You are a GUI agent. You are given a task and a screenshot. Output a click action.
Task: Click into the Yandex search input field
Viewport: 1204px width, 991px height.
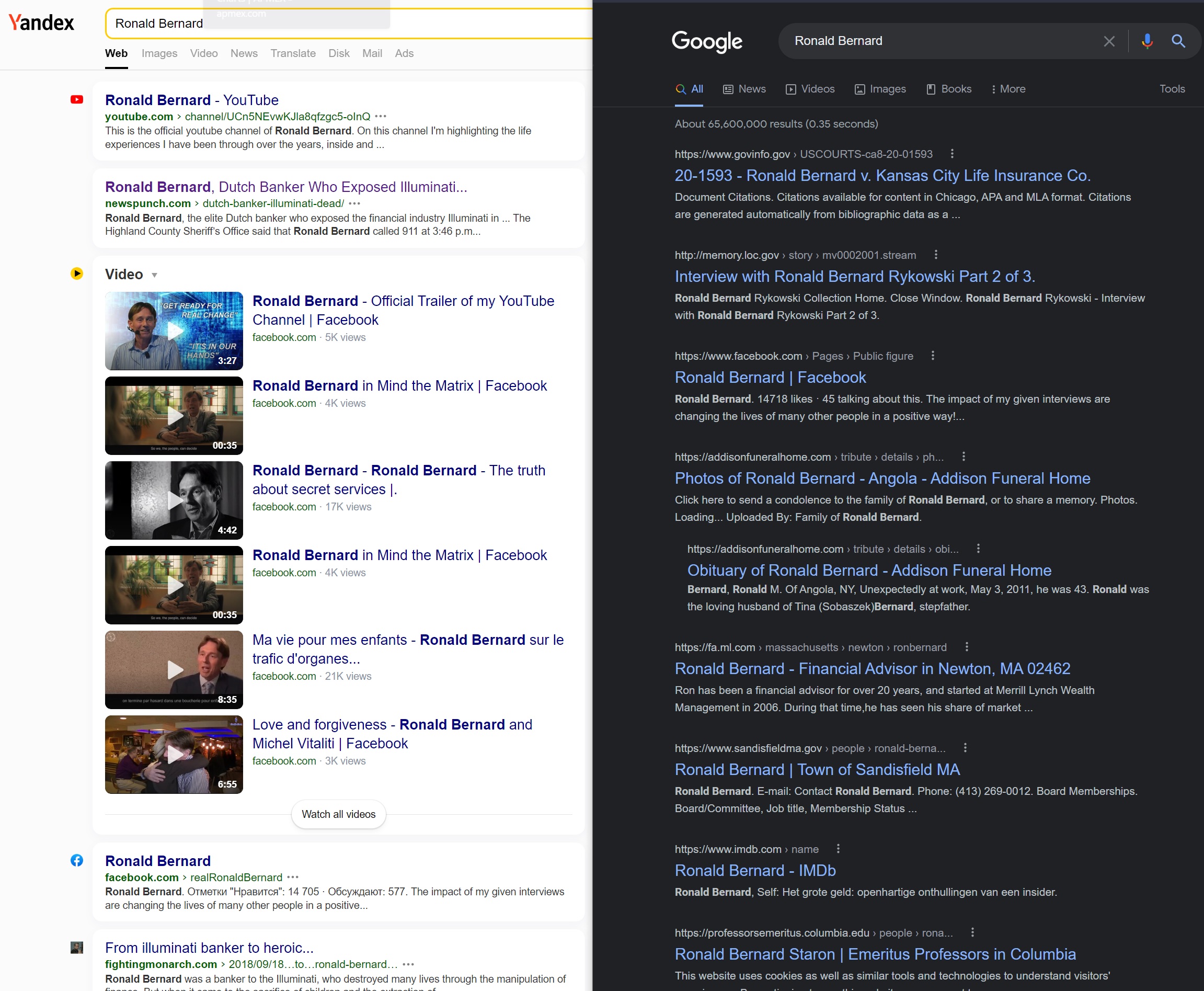tap(348, 24)
